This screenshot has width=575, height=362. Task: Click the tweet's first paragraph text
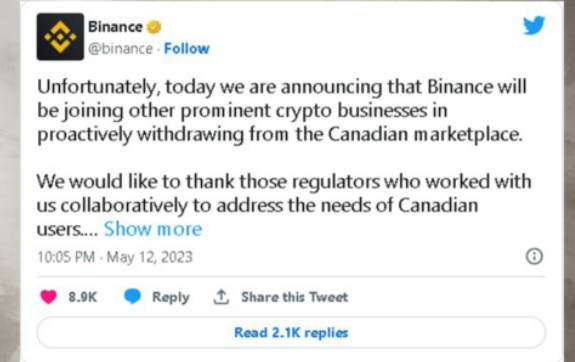282,111
